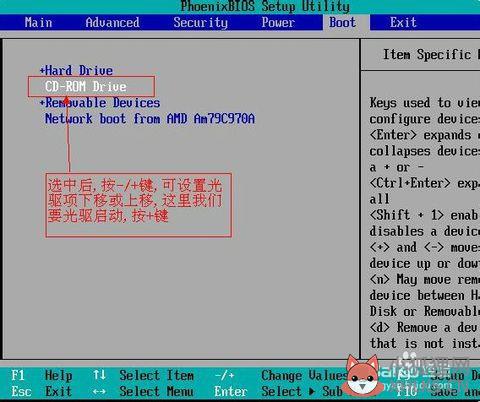
Task: Click the Esc Exit key legend
Action: tap(42, 391)
